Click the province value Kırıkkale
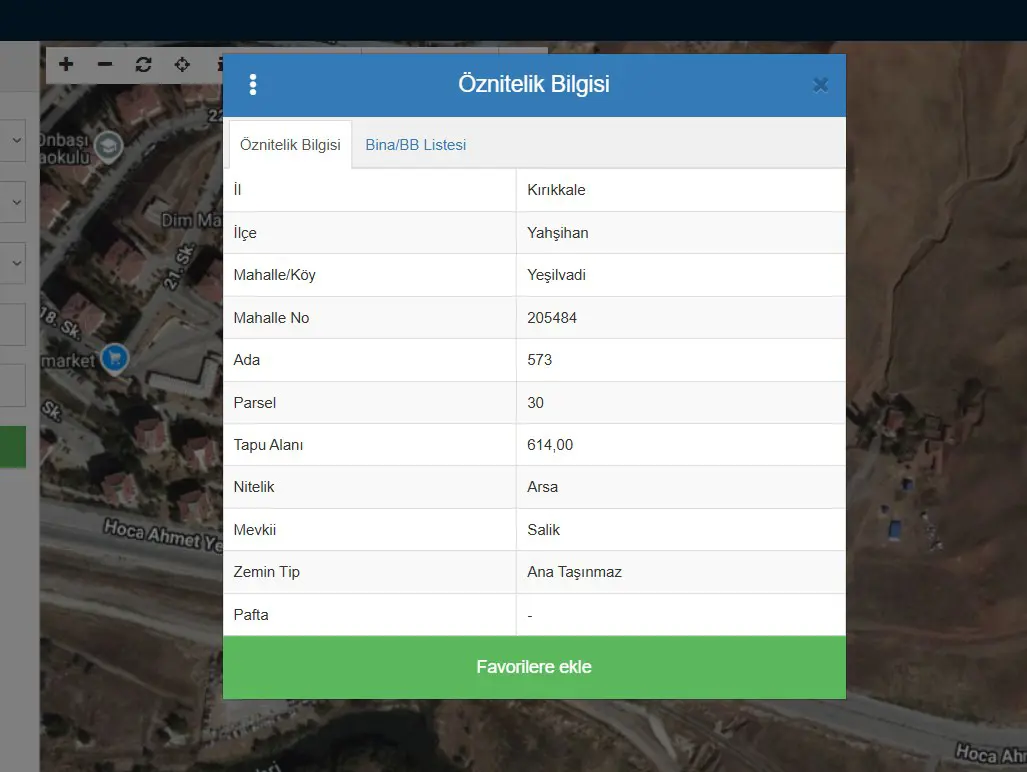The height and width of the screenshot is (772, 1027). [x=556, y=190]
